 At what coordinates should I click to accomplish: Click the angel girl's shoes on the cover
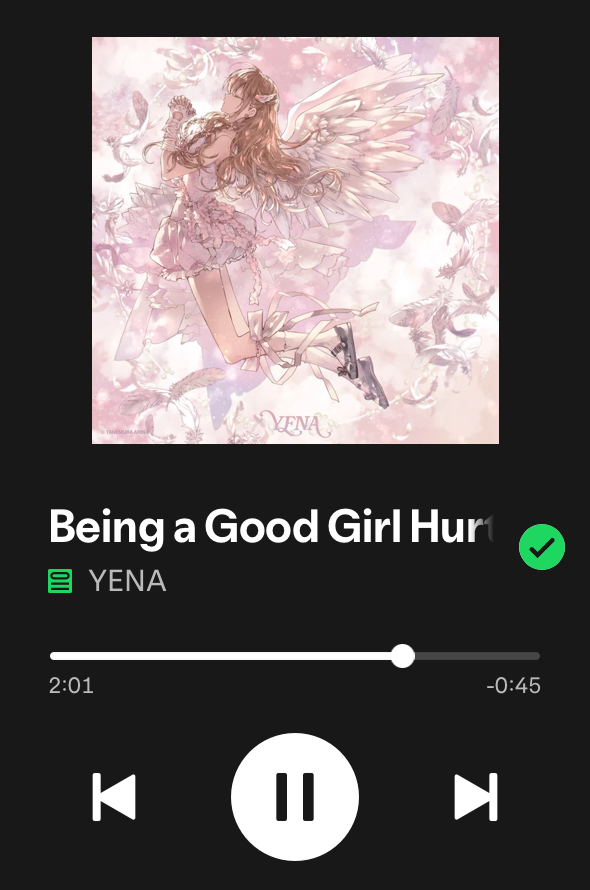pos(359,365)
